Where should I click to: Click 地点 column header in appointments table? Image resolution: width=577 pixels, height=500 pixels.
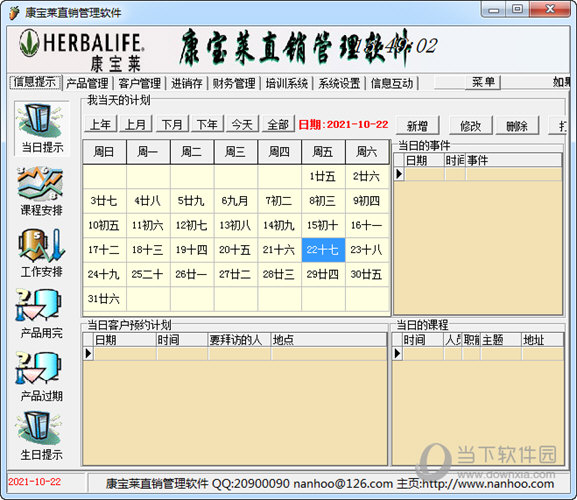coord(329,340)
